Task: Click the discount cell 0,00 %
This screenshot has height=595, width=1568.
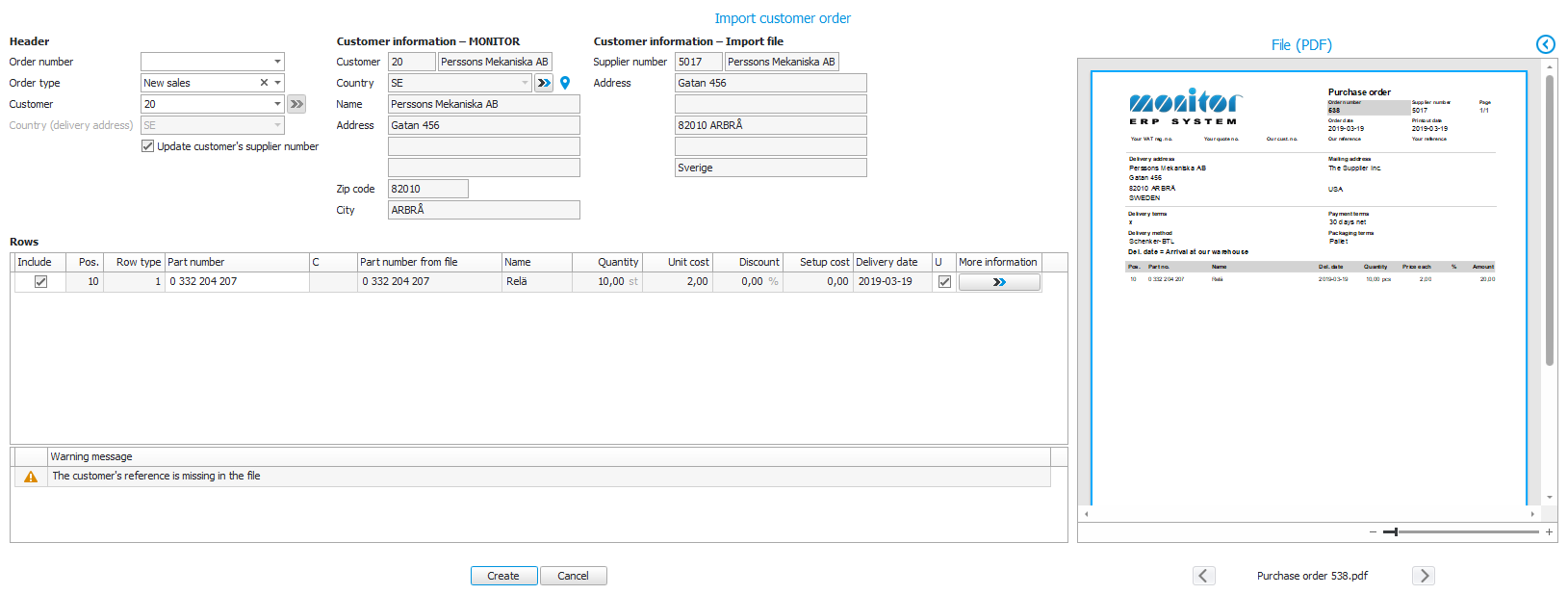Action: 747,282
